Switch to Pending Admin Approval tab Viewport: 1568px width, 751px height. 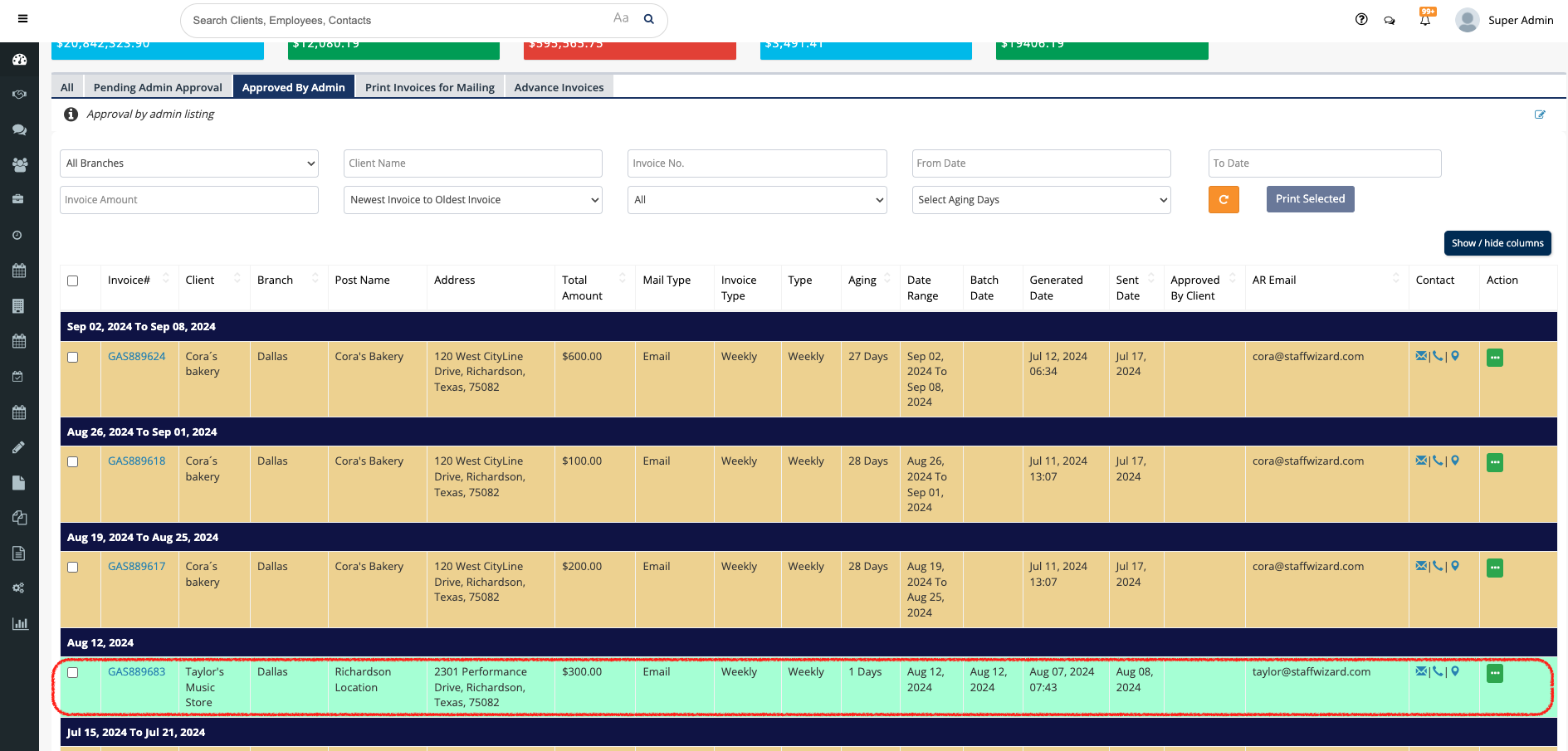coord(158,87)
